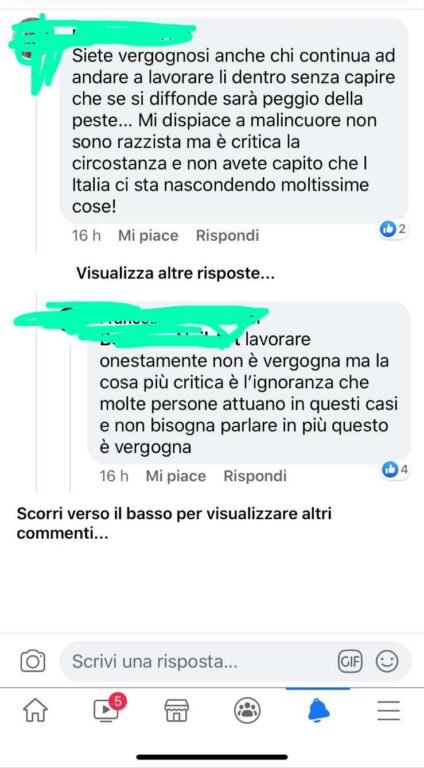Tap the first comment's 16 h timestamp

pos(86,236)
